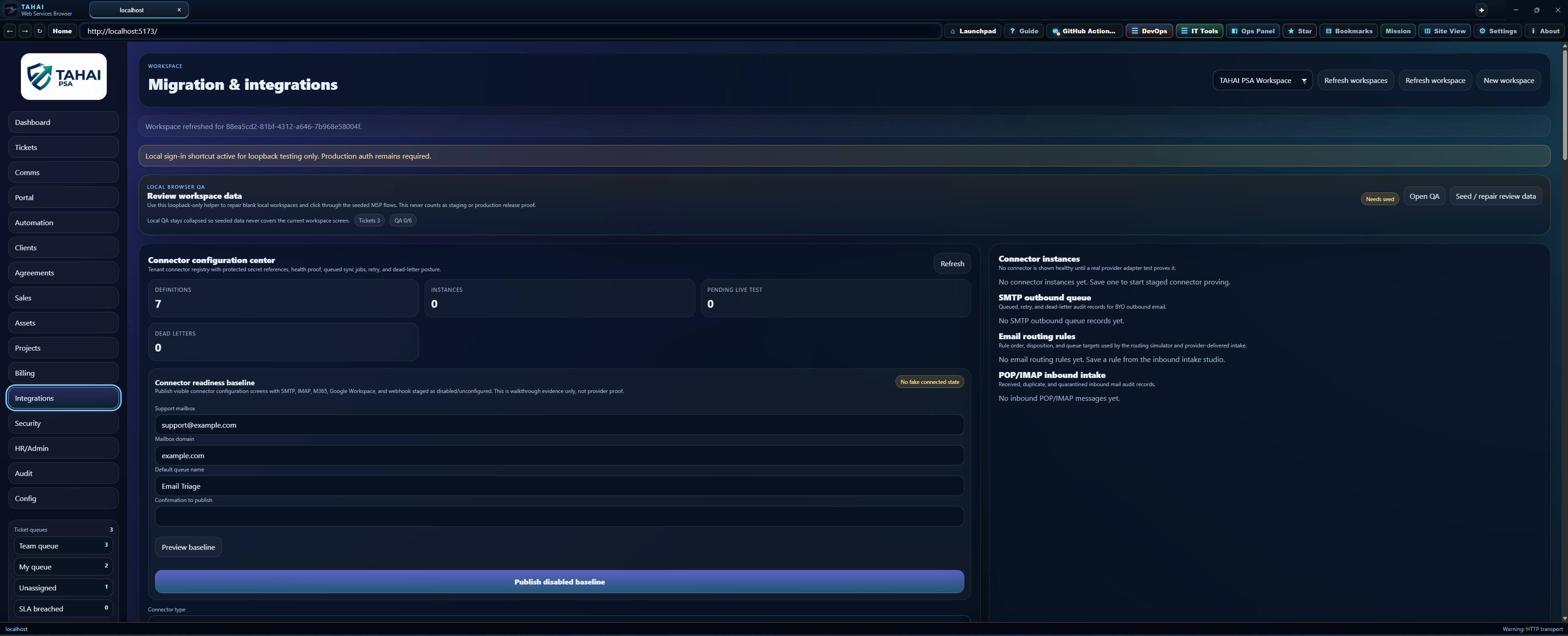
Task: Click the localhost URL address bar
Action: pyautogui.click(x=510, y=31)
